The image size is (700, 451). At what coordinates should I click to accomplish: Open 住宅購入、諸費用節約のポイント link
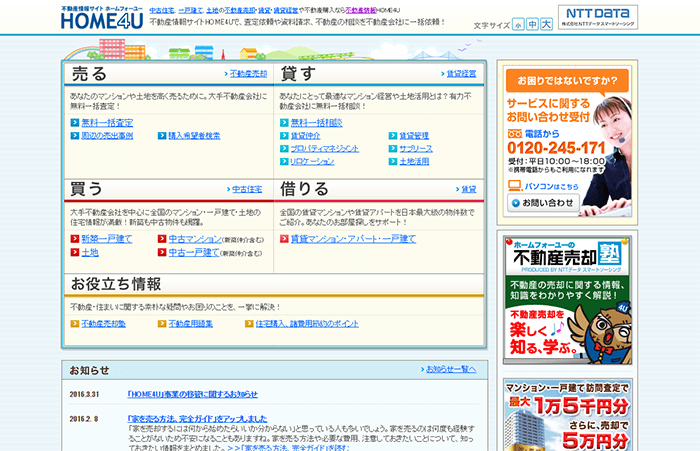pyautogui.click(x=307, y=324)
